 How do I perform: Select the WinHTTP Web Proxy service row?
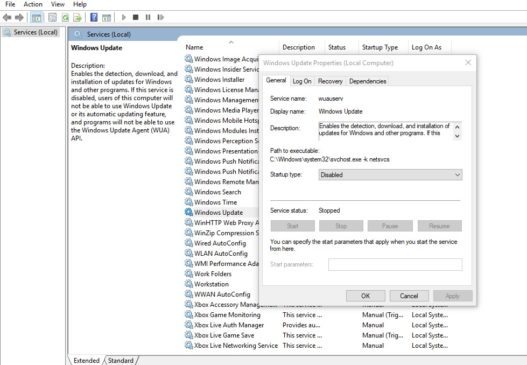click(222, 222)
